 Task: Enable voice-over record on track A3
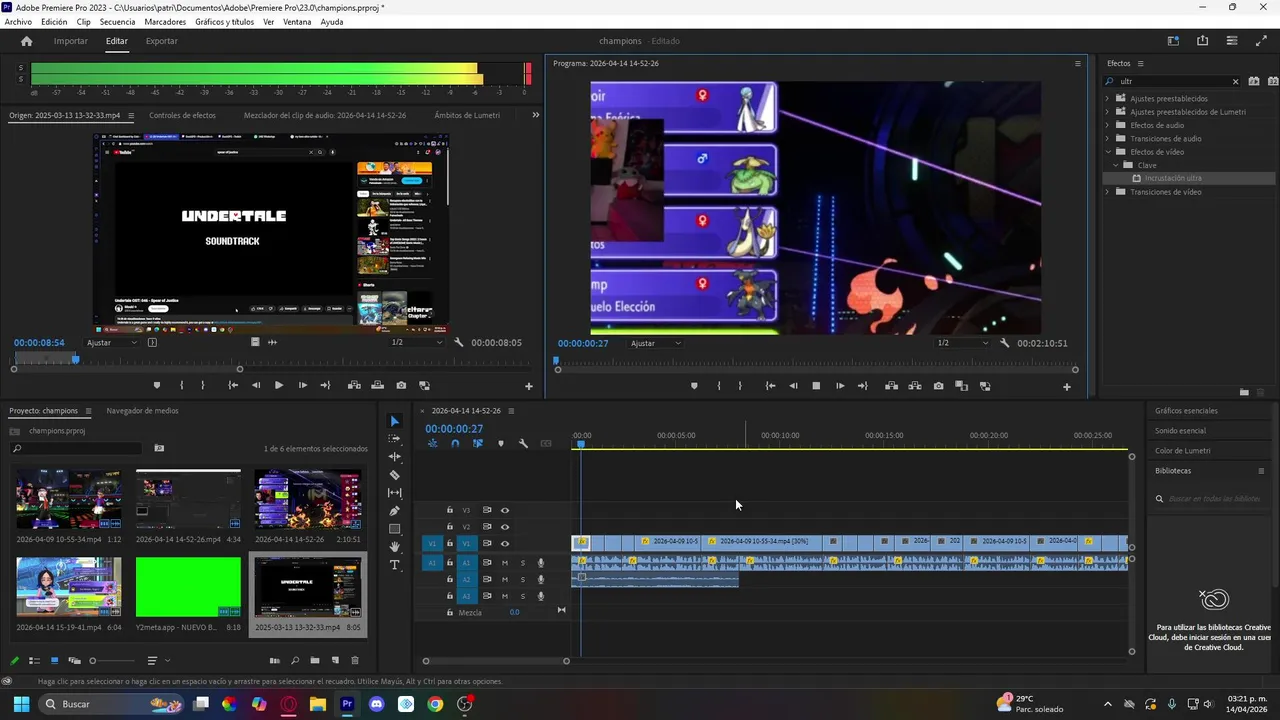click(541, 596)
